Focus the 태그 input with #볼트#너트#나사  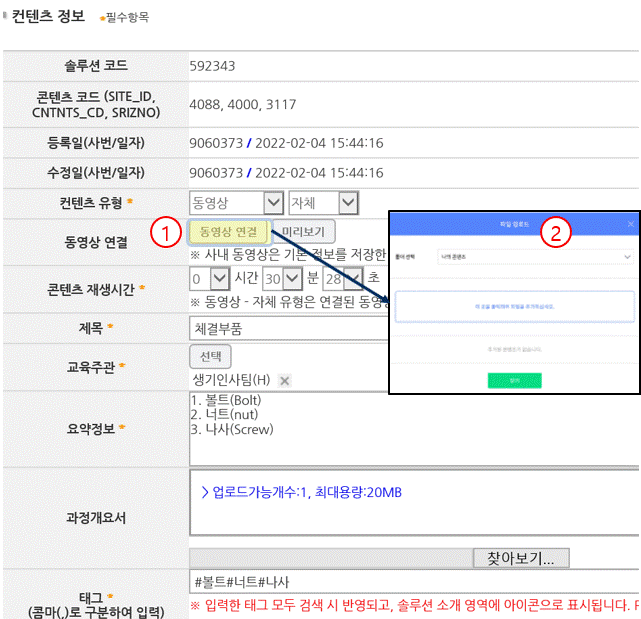pyautogui.click(x=400, y=582)
